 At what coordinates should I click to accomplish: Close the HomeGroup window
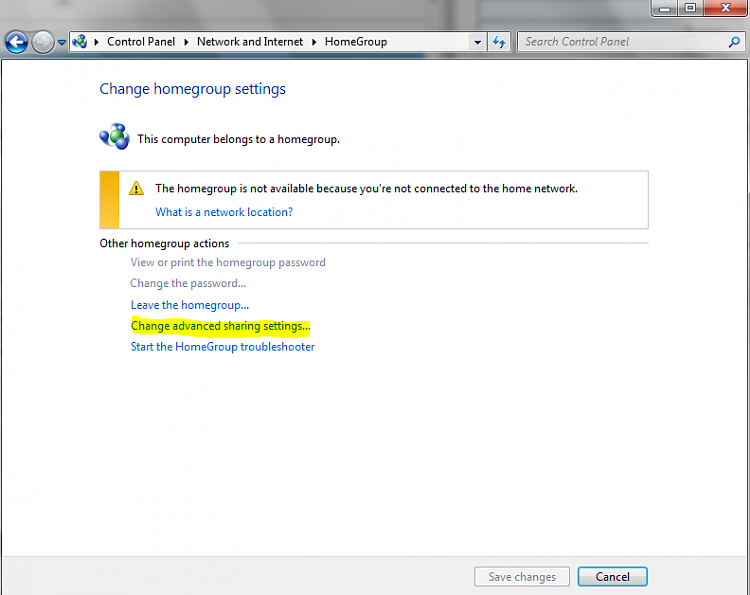(725, 8)
